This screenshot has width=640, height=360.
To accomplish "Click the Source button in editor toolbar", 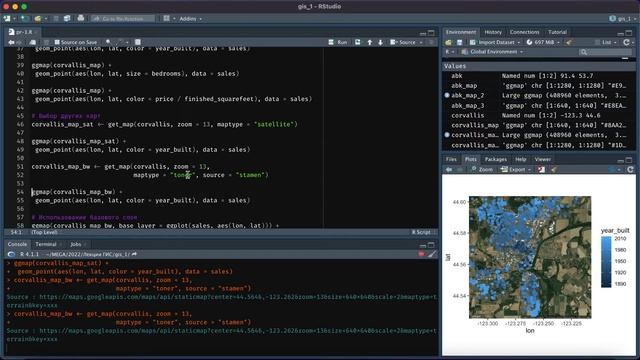I will coord(403,42).
